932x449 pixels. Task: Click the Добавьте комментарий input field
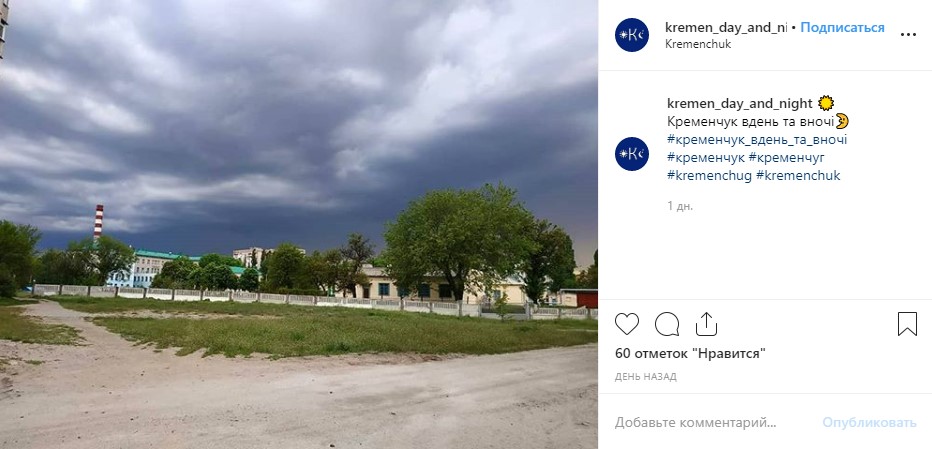[x=714, y=423]
